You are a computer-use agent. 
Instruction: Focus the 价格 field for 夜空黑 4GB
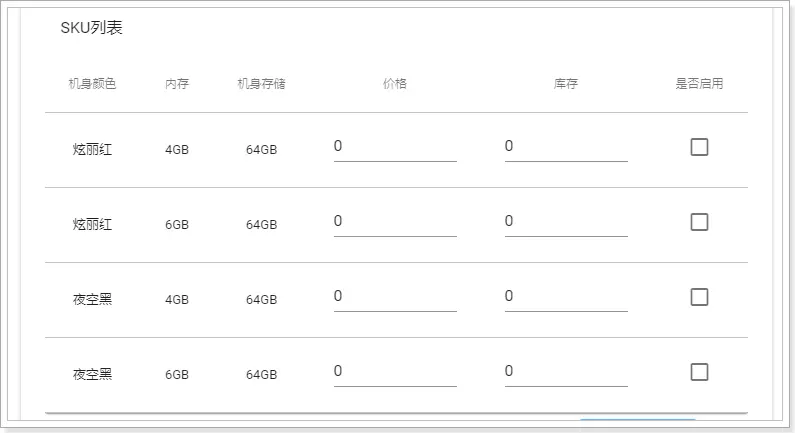(x=395, y=297)
